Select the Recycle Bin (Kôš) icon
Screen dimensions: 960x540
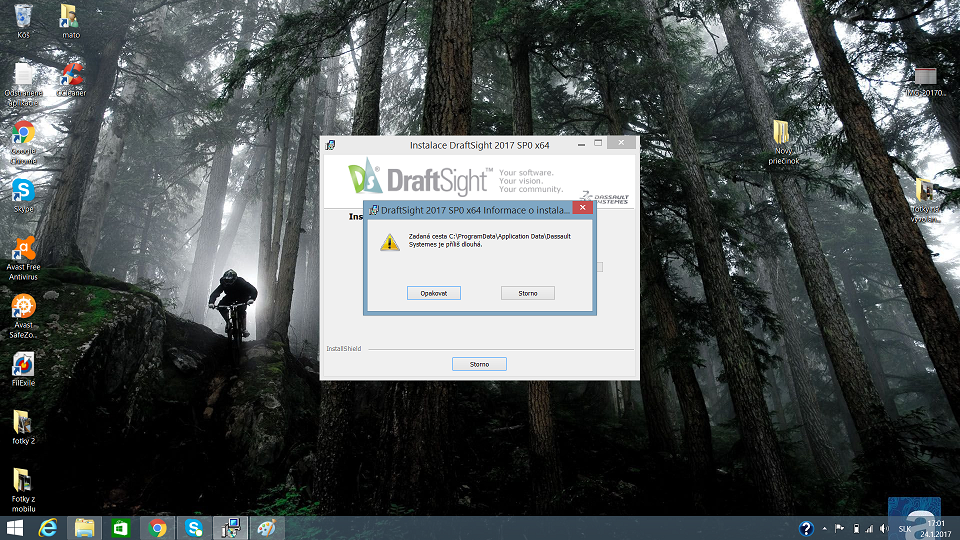(23, 16)
